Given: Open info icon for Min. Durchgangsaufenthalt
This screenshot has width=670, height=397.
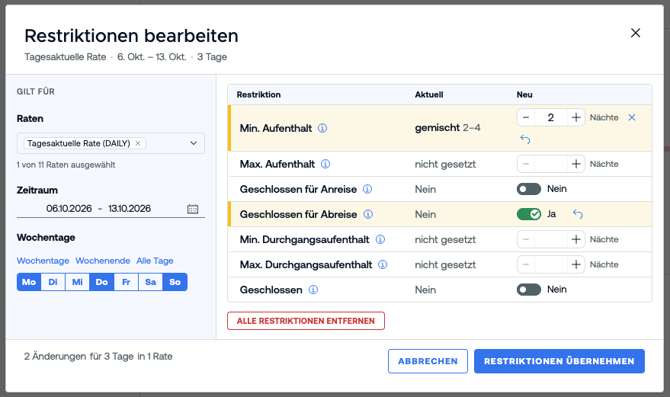Looking at the screenshot, I should click(380, 239).
